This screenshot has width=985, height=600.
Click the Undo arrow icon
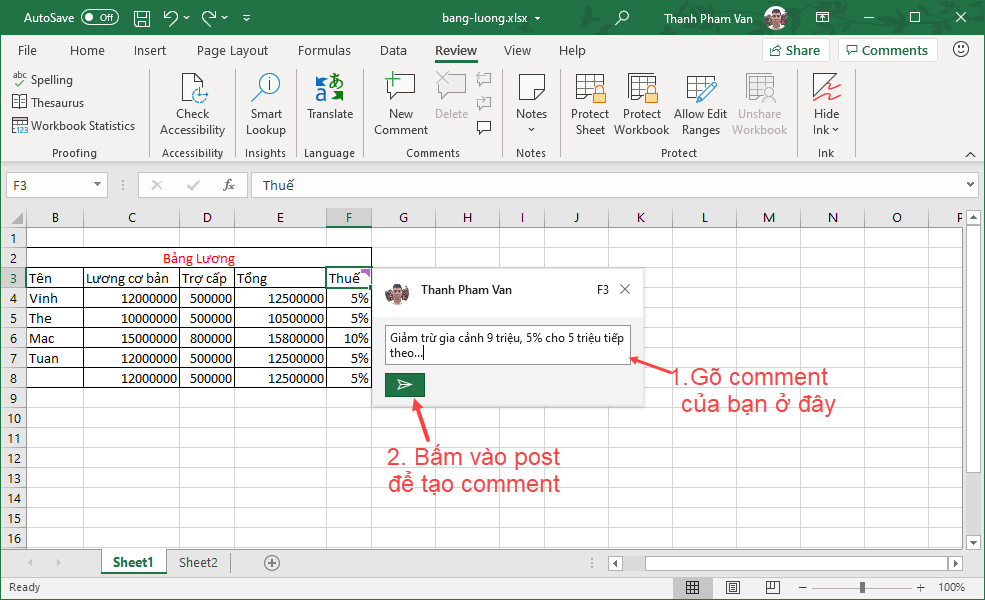click(x=170, y=18)
